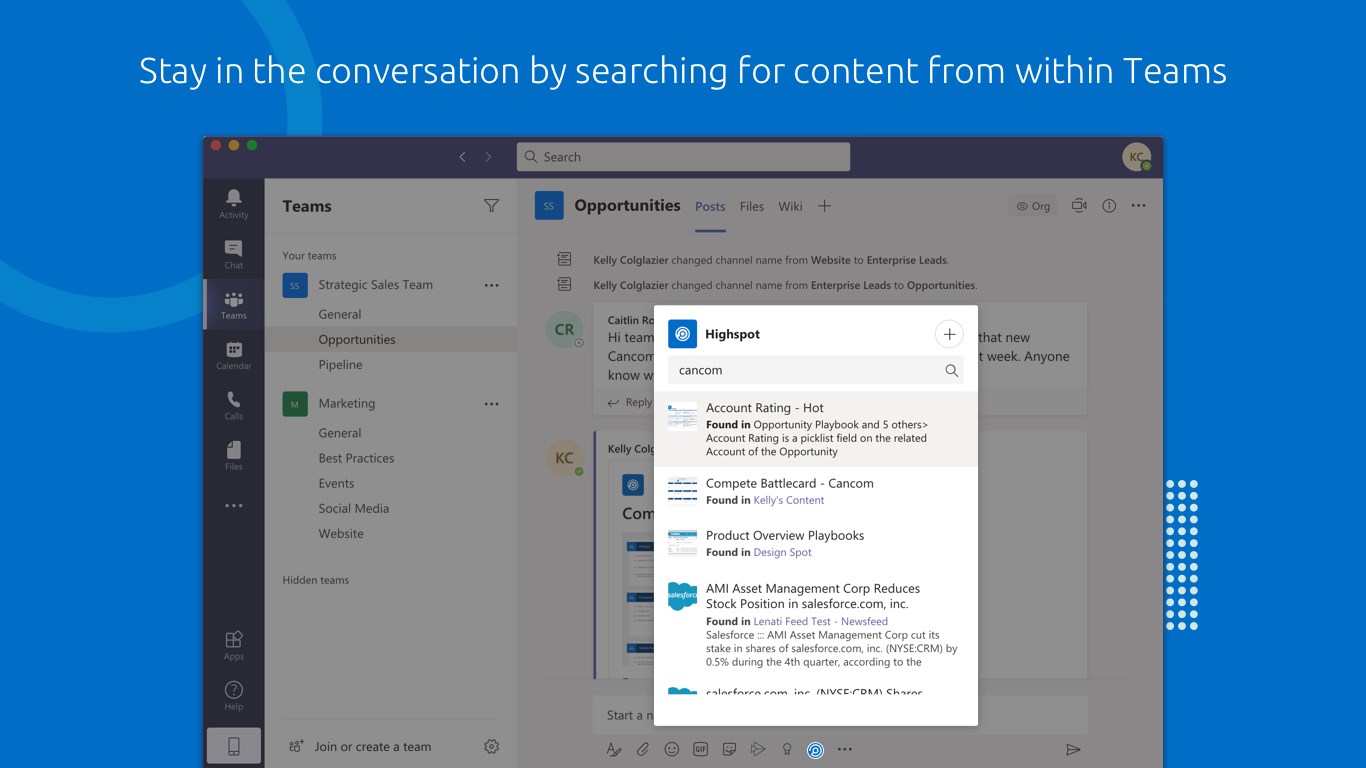Open Lenati Feed Test - Newsfeed link
The height and width of the screenshot is (768, 1366).
820,621
